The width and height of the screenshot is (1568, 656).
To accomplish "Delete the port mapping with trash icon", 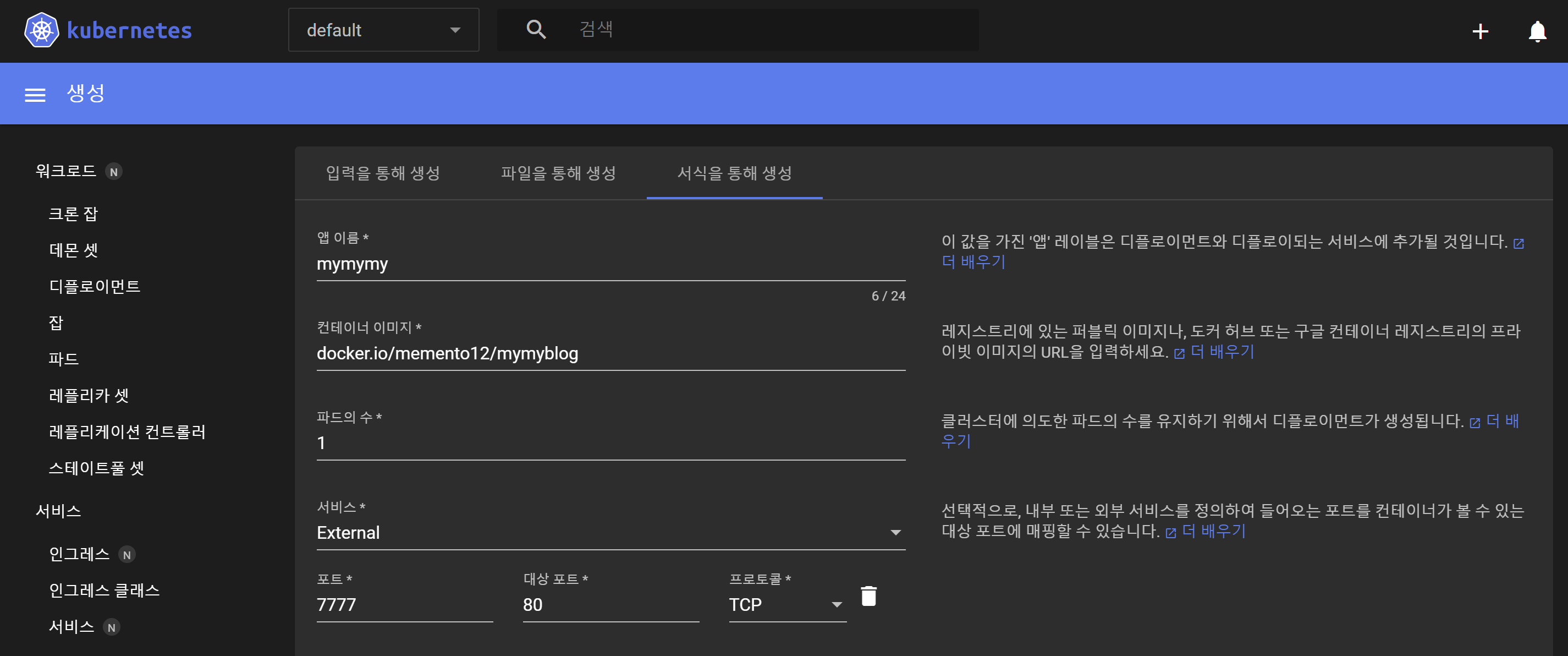I will pos(868,595).
